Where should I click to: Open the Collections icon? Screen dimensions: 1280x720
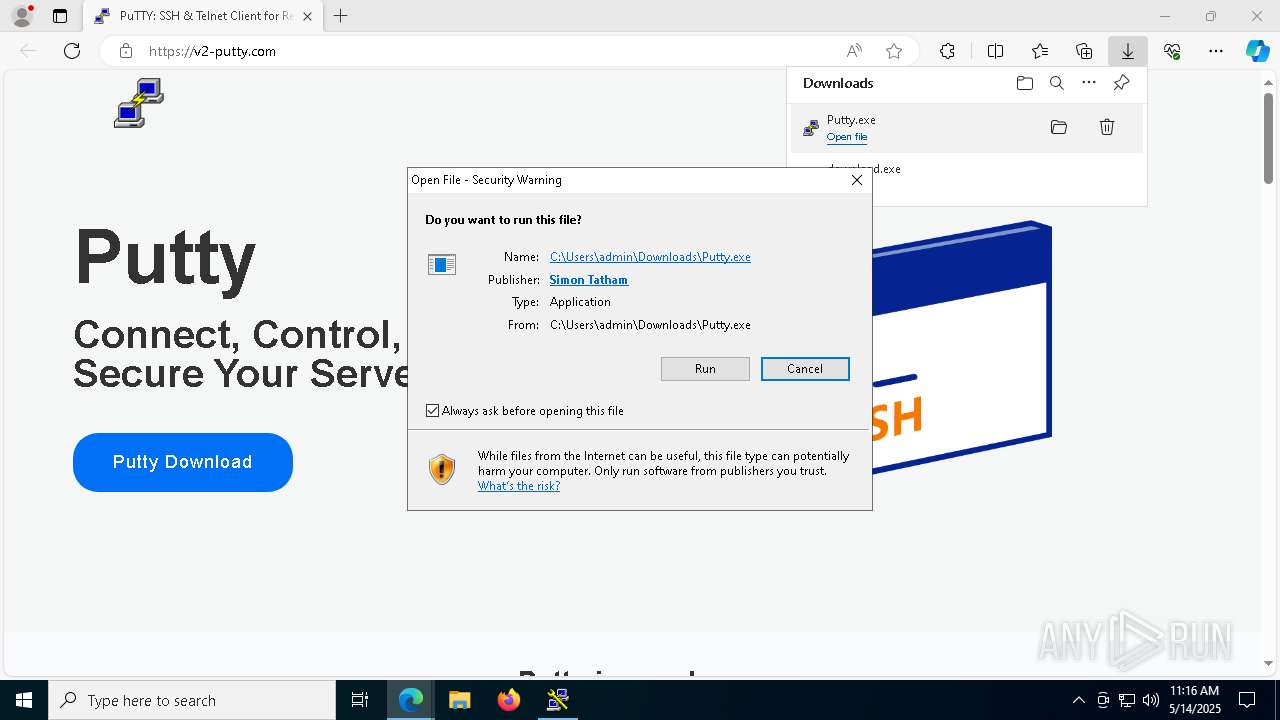(1084, 51)
